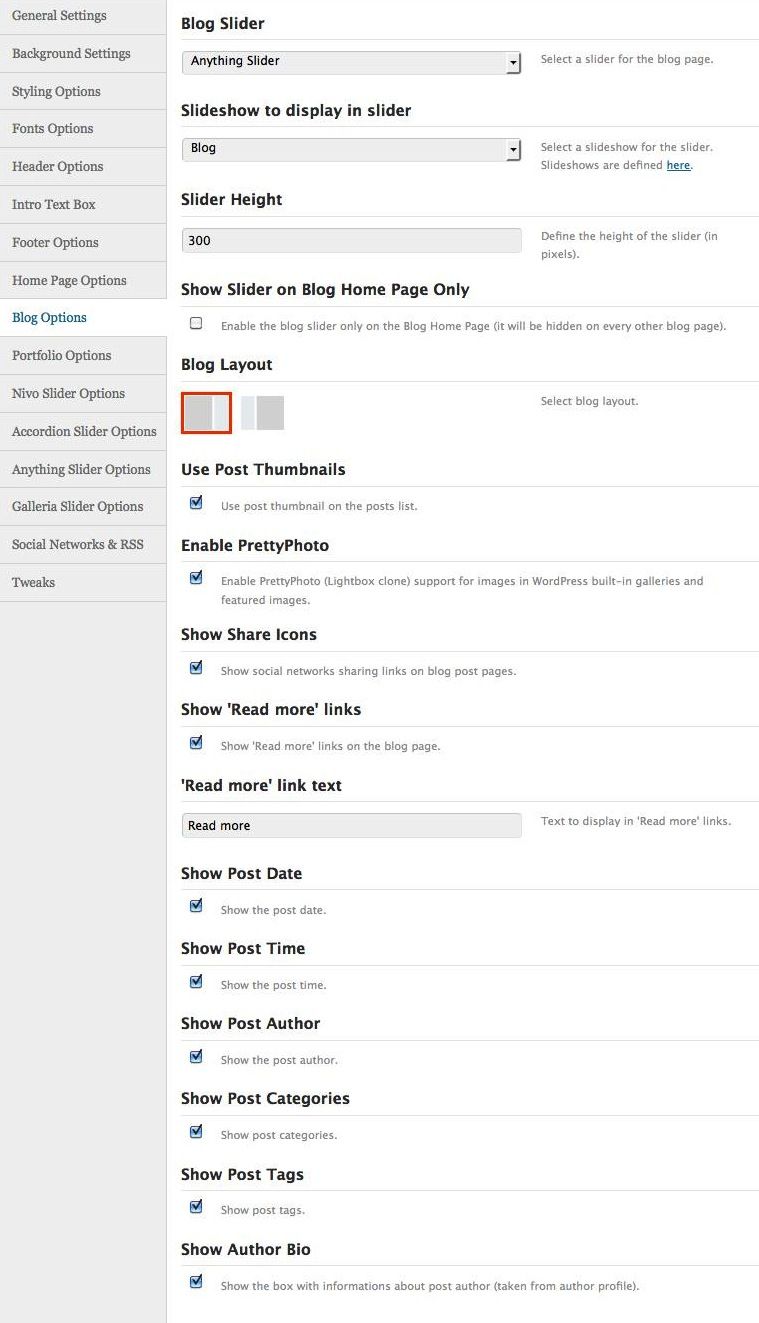Select the right-sidebar blog layout thumbnail

207,413
